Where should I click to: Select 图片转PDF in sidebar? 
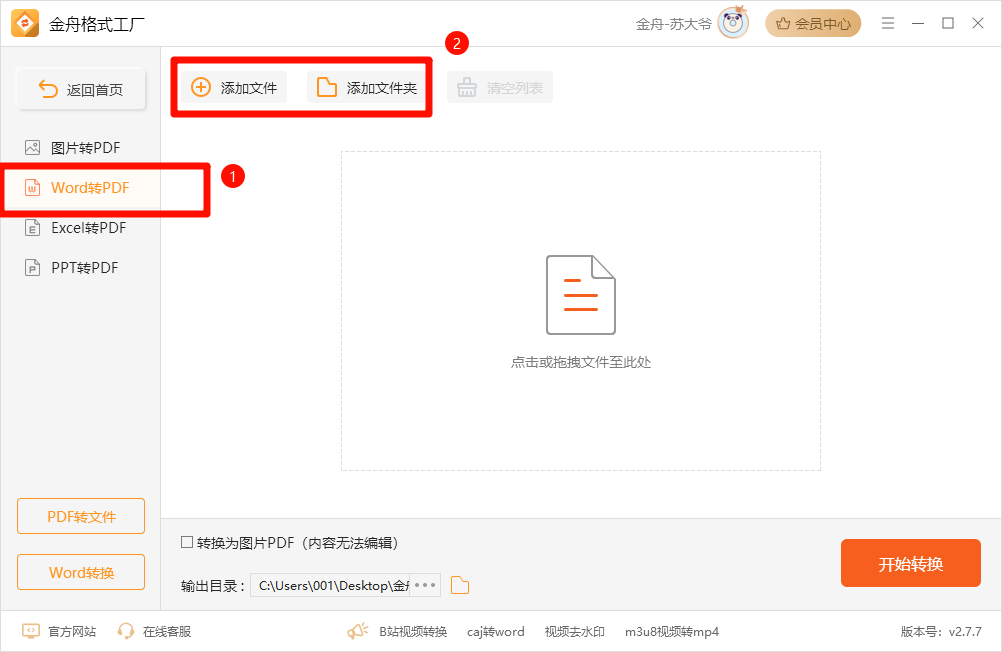click(x=81, y=148)
